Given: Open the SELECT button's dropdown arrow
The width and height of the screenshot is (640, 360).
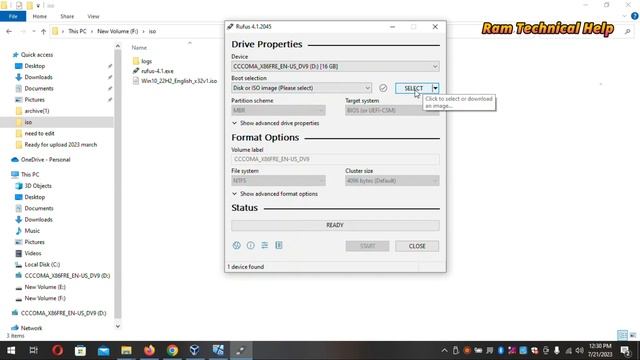Looking at the screenshot, I should pos(436,88).
